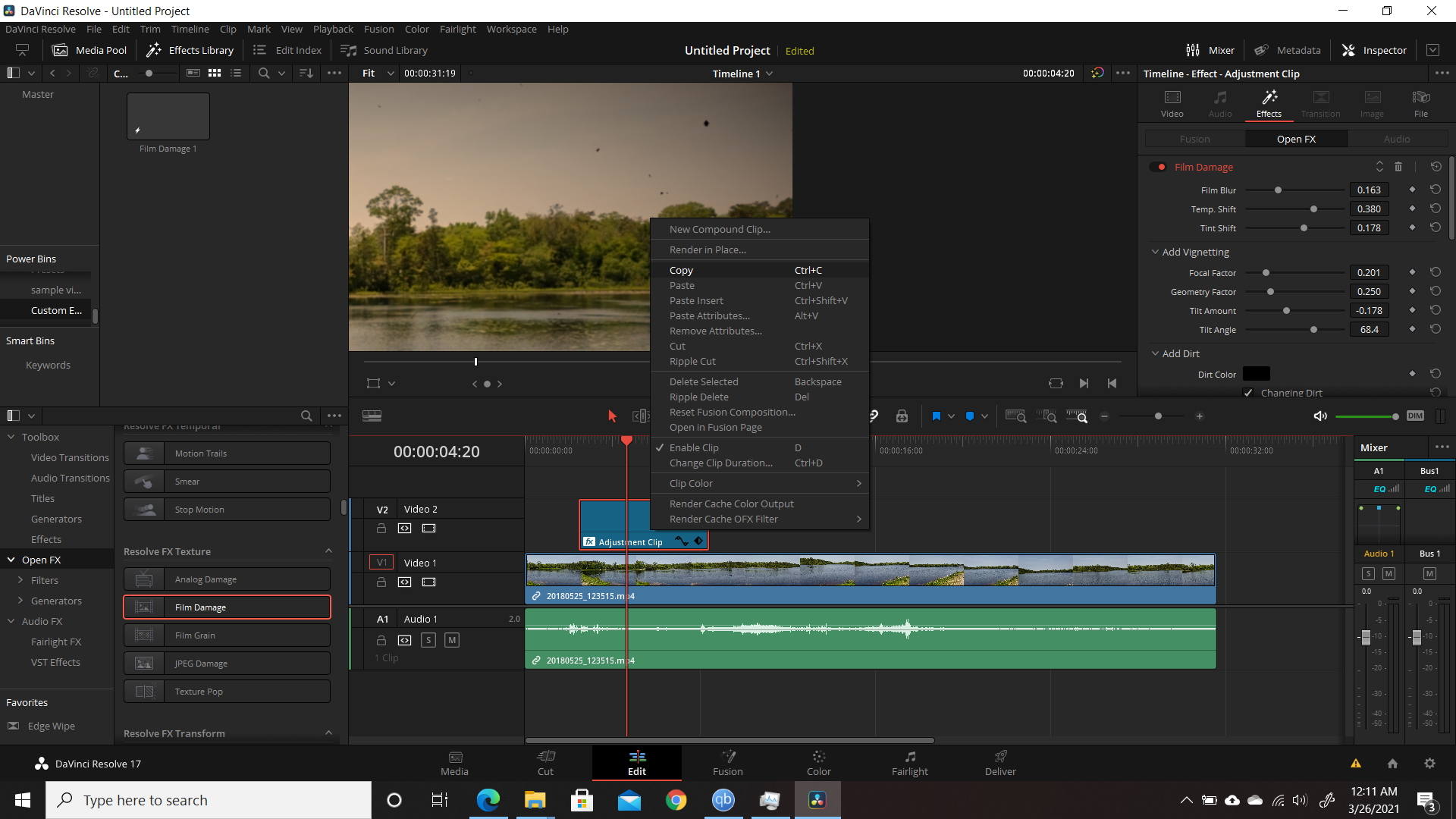Image resolution: width=1456 pixels, height=819 pixels.
Task: Expand the Filters tree item
Action: [x=20, y=580]
